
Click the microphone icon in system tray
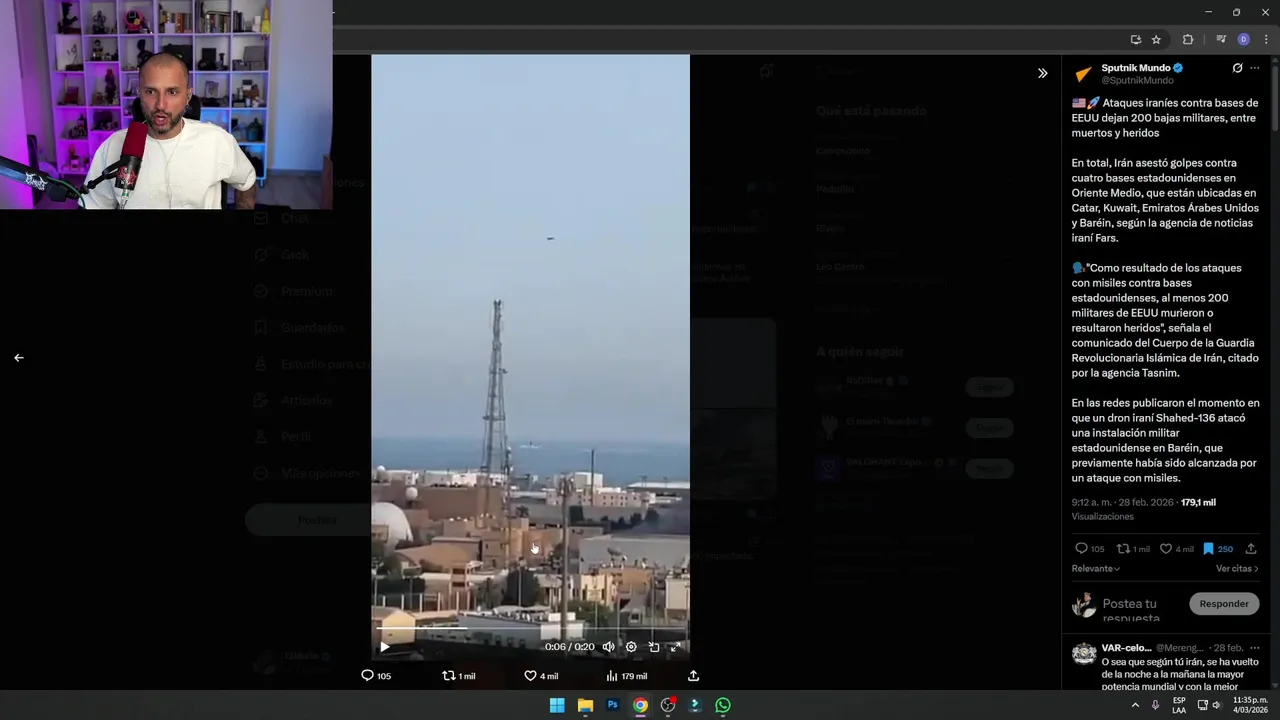(1155, 705)
